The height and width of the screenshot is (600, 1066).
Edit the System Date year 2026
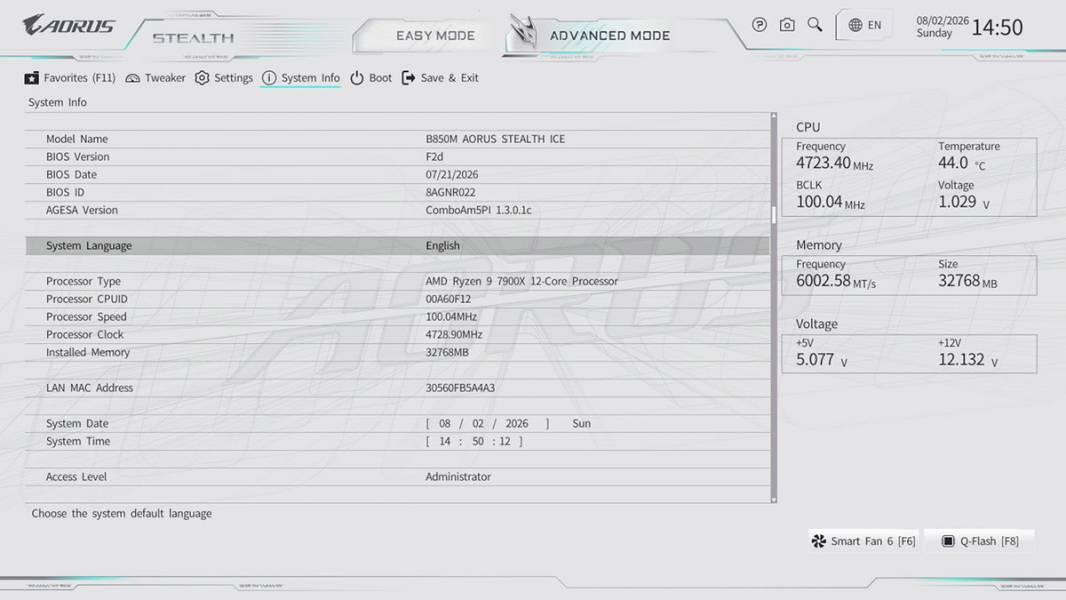517,423
